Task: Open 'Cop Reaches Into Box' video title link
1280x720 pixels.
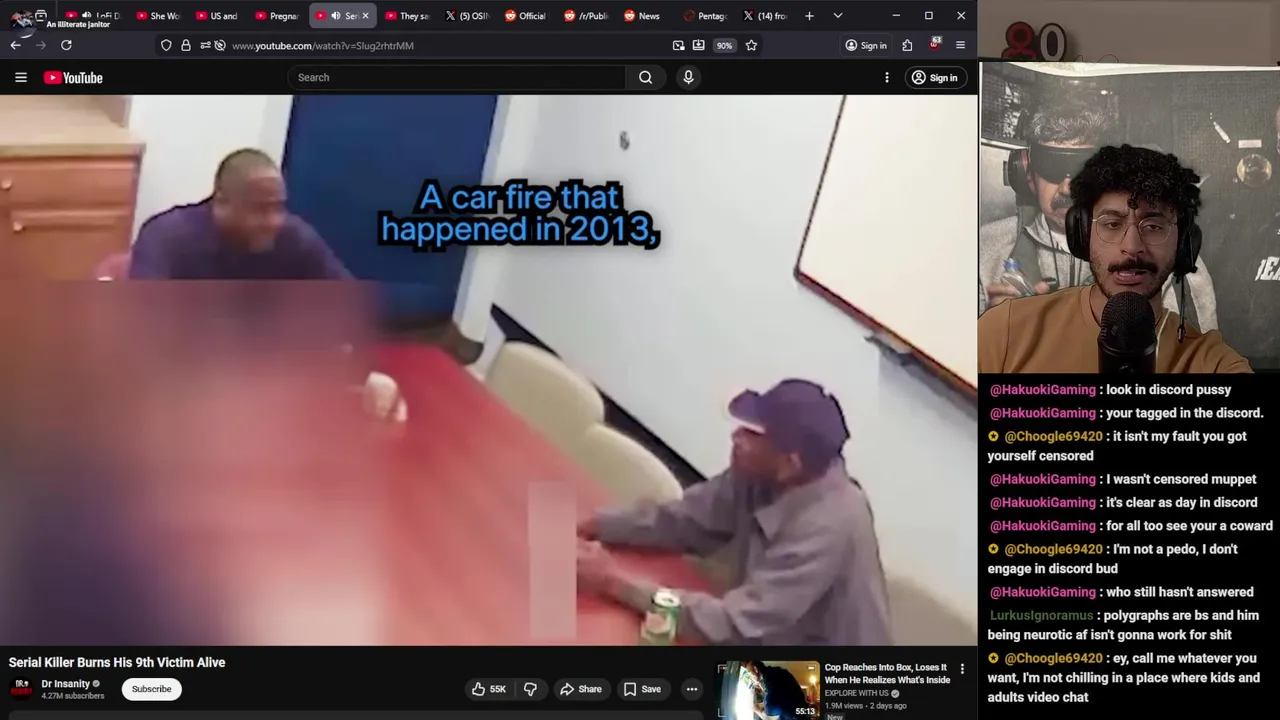Action: pyautogui.click(x=887, y=673)
